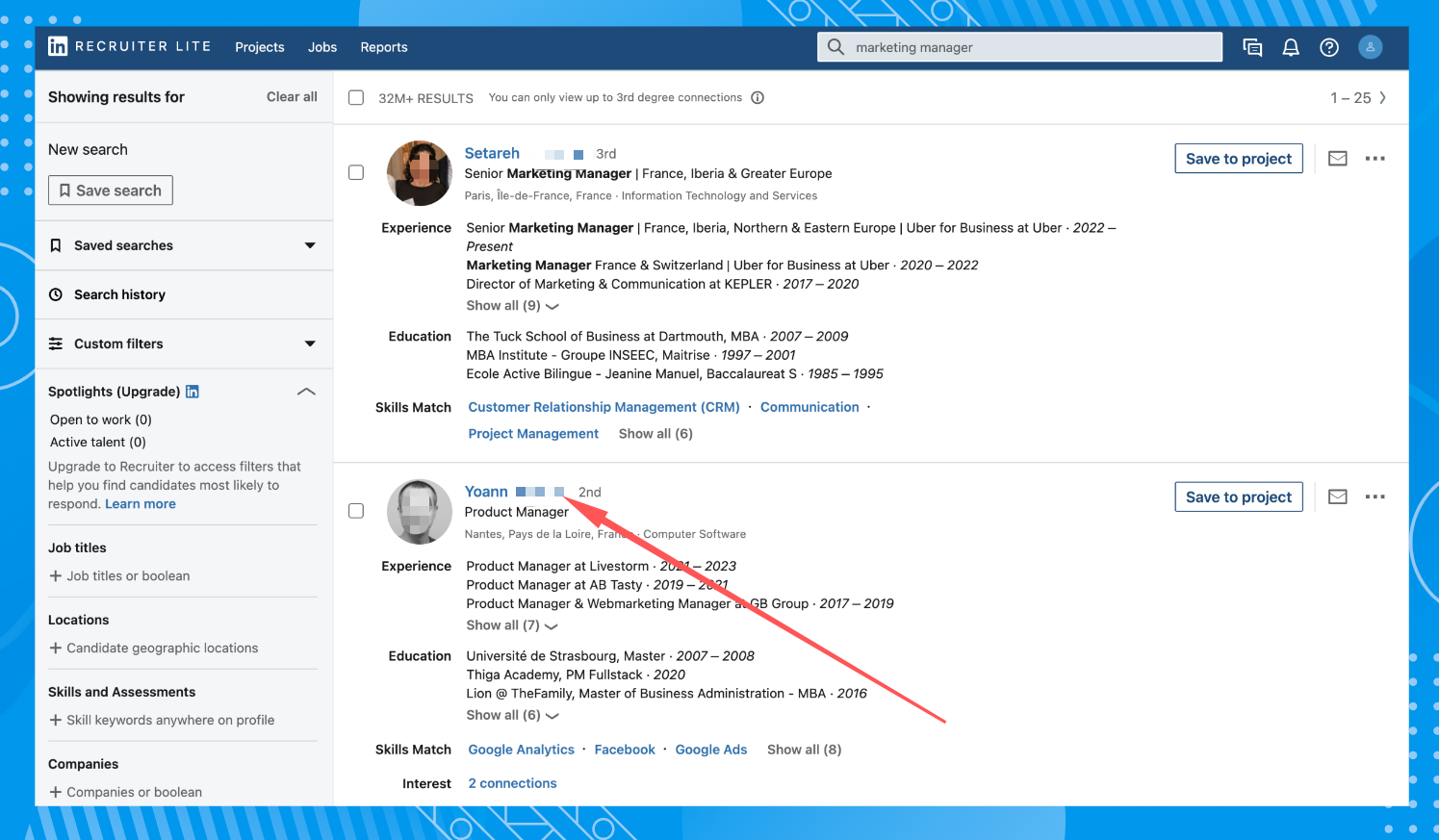Save Setareh to project

coord(1239,159)
